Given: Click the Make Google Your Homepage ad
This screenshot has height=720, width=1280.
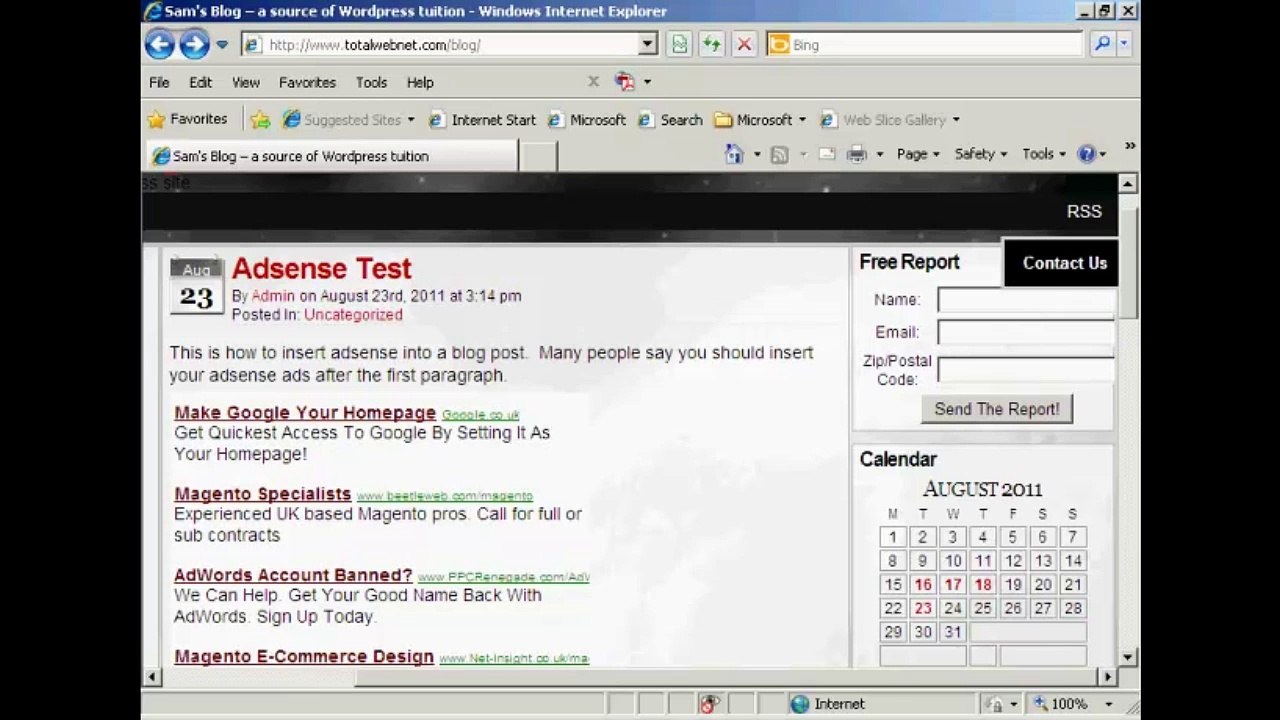Looking at the screenshot, I should [x=305, y=413].
